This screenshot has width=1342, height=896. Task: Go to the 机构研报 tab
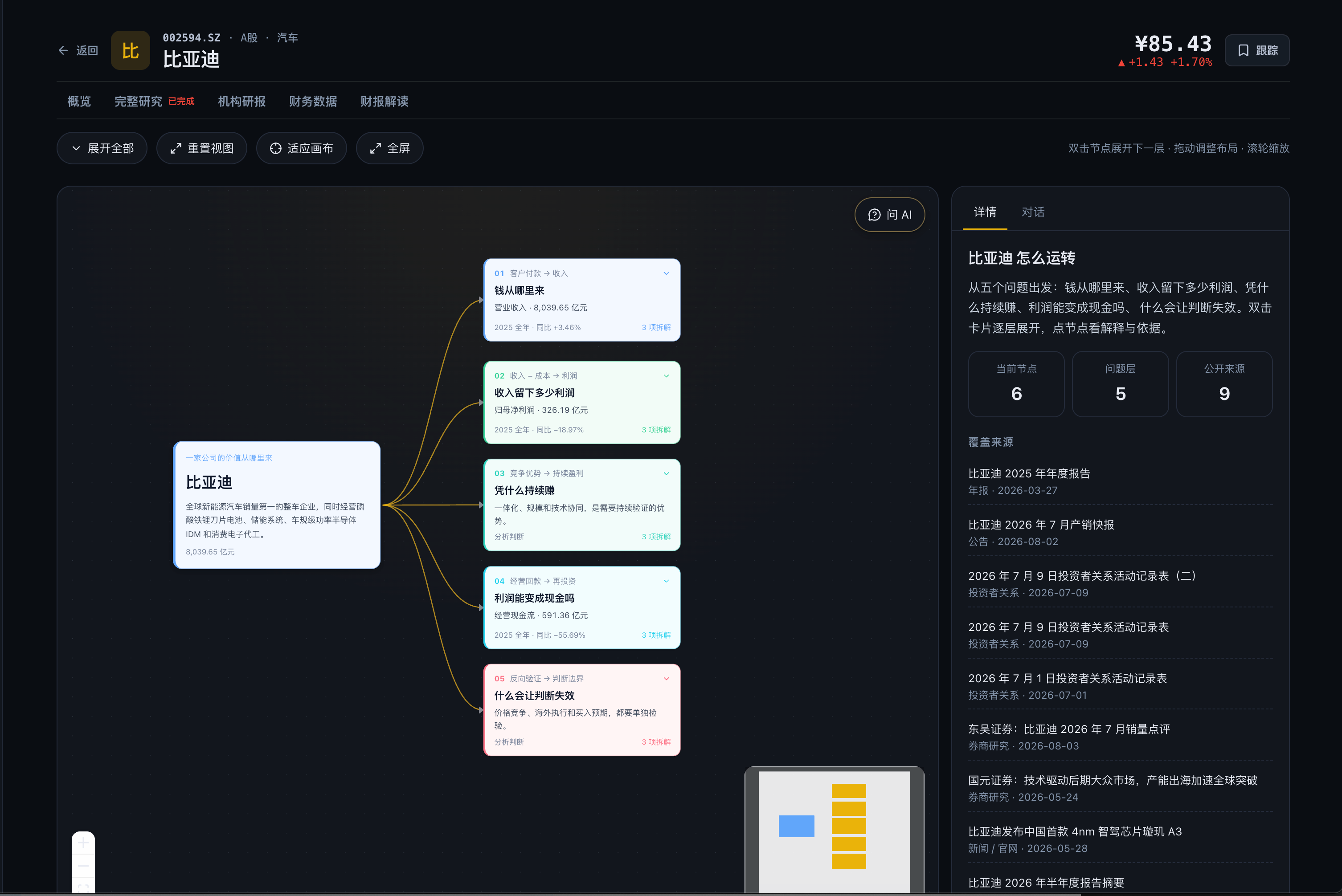pos(242,101)
